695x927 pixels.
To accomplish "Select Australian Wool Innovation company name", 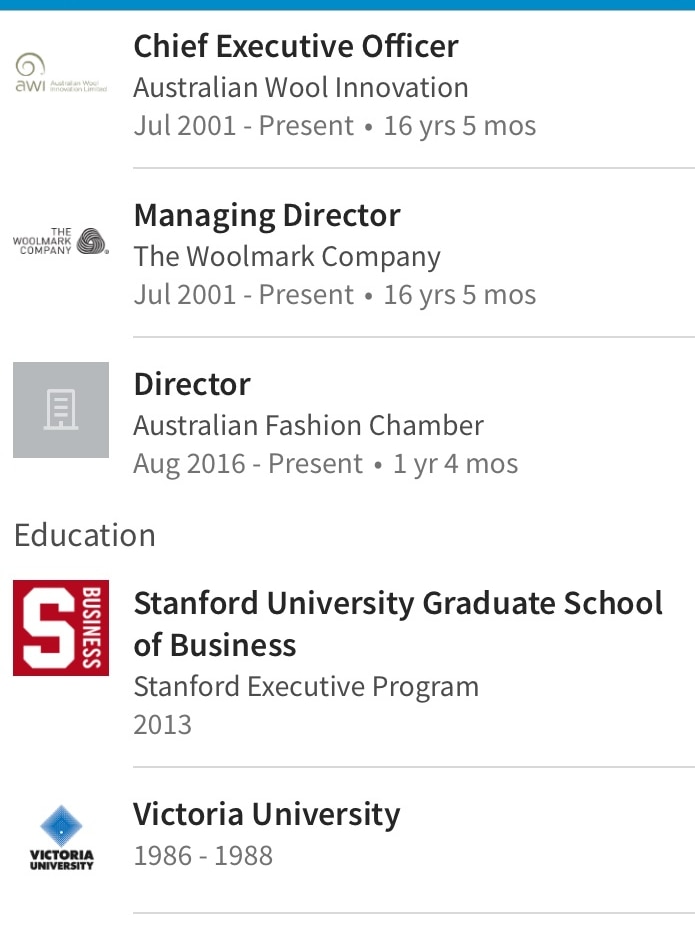I will coord(301,87).
